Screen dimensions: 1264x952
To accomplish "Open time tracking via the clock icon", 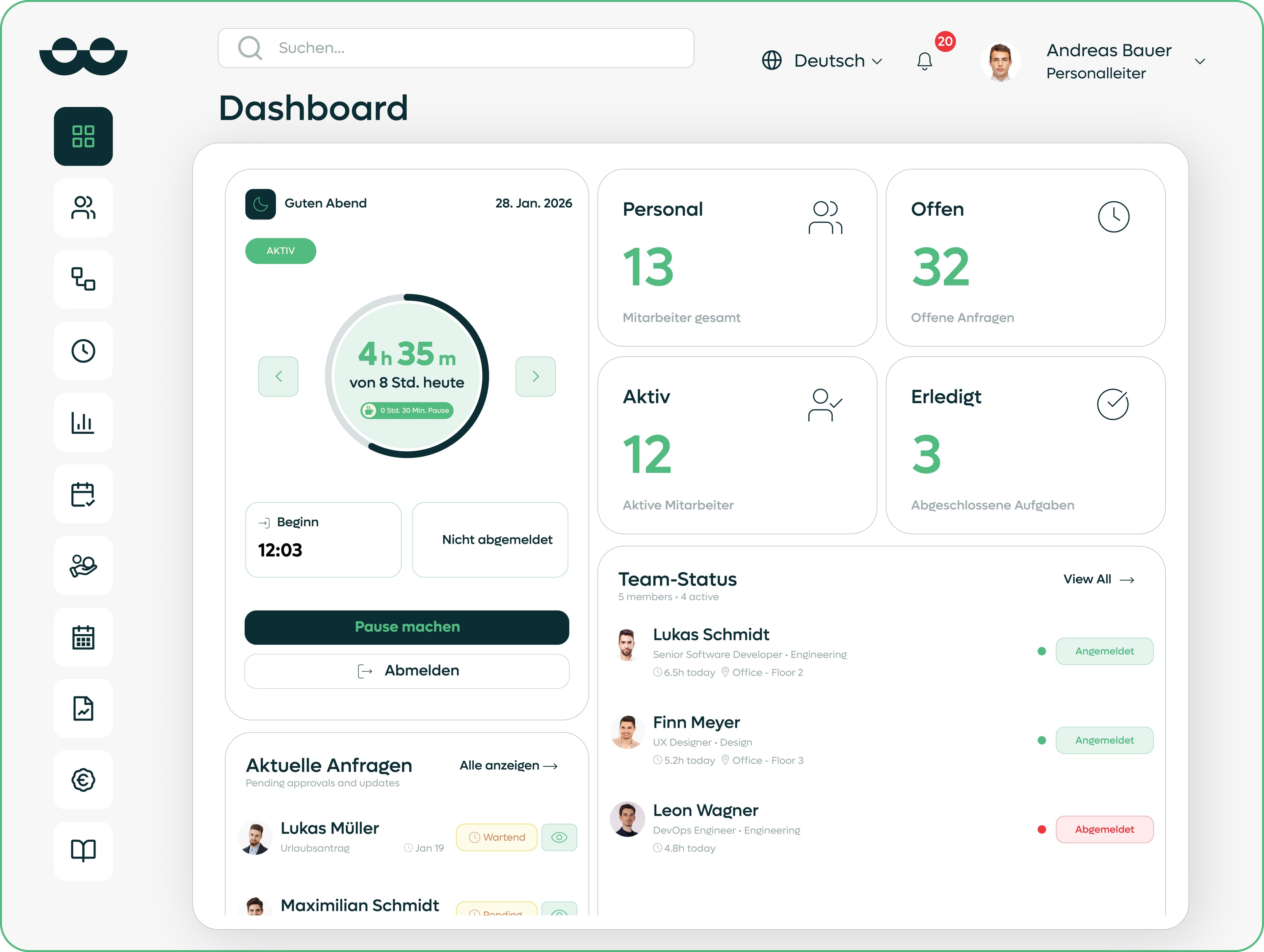I will tap(83, 351).
